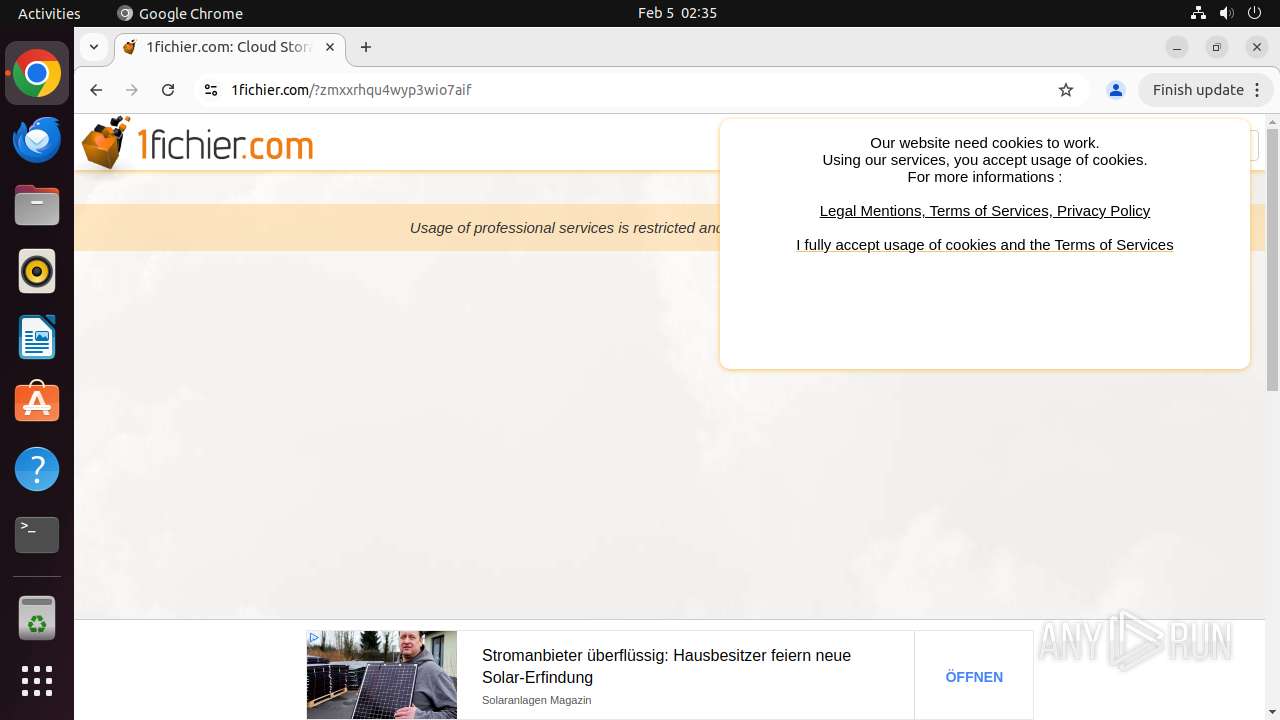The image size is (1280, 720).
Task: Open a new browser tab
Action: click(366, 47)
